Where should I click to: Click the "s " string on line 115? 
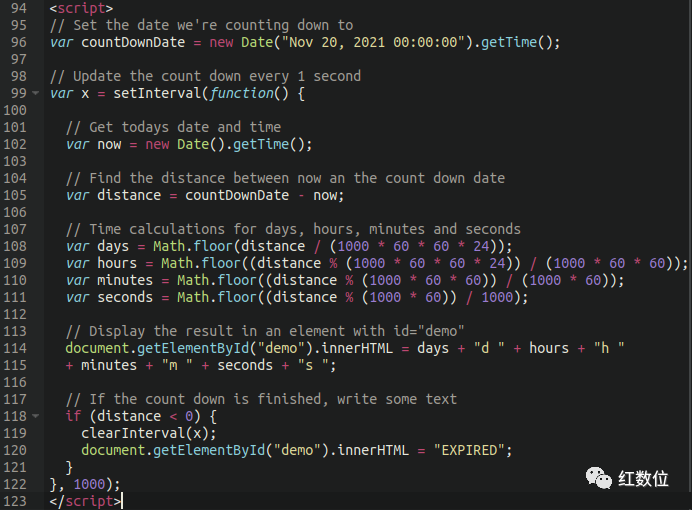coord(313,365)
